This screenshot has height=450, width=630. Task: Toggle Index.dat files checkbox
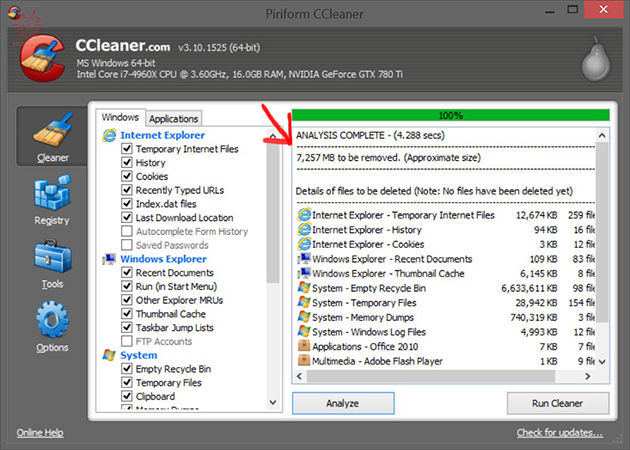point(127,204)
